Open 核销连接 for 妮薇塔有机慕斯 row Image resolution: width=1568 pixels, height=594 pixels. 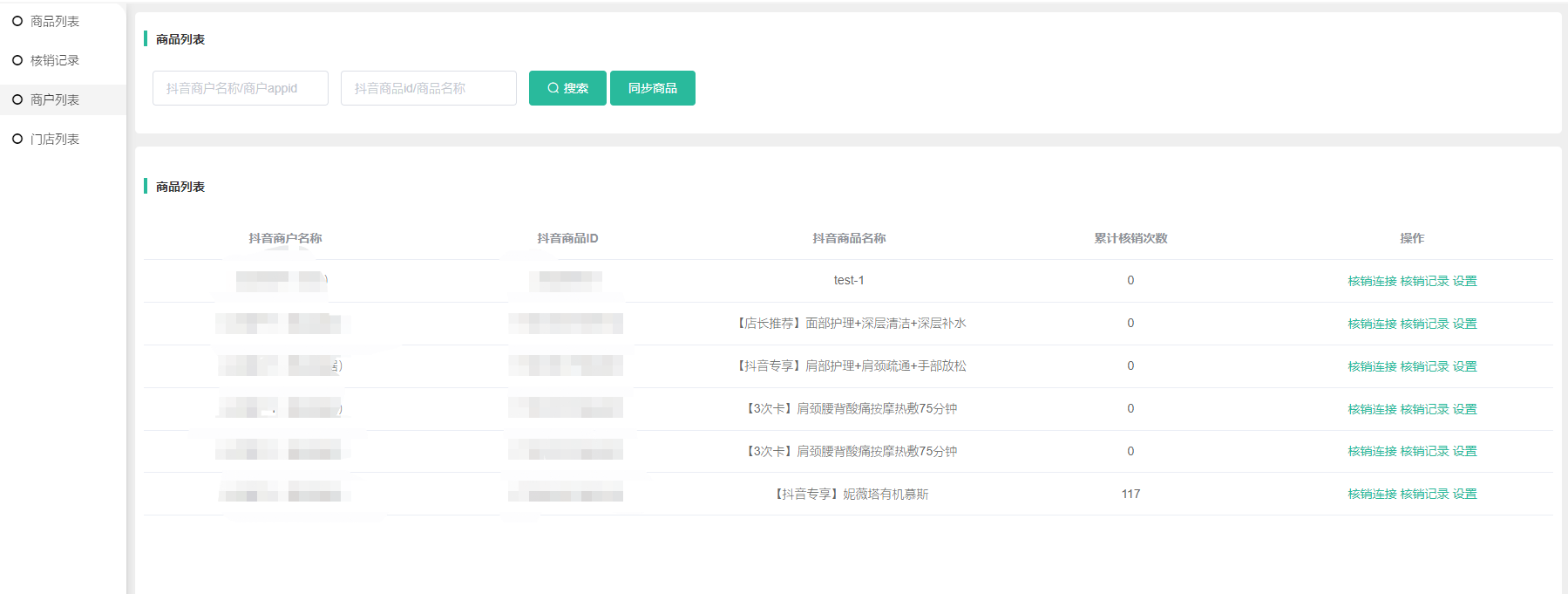pos(1372,494)
